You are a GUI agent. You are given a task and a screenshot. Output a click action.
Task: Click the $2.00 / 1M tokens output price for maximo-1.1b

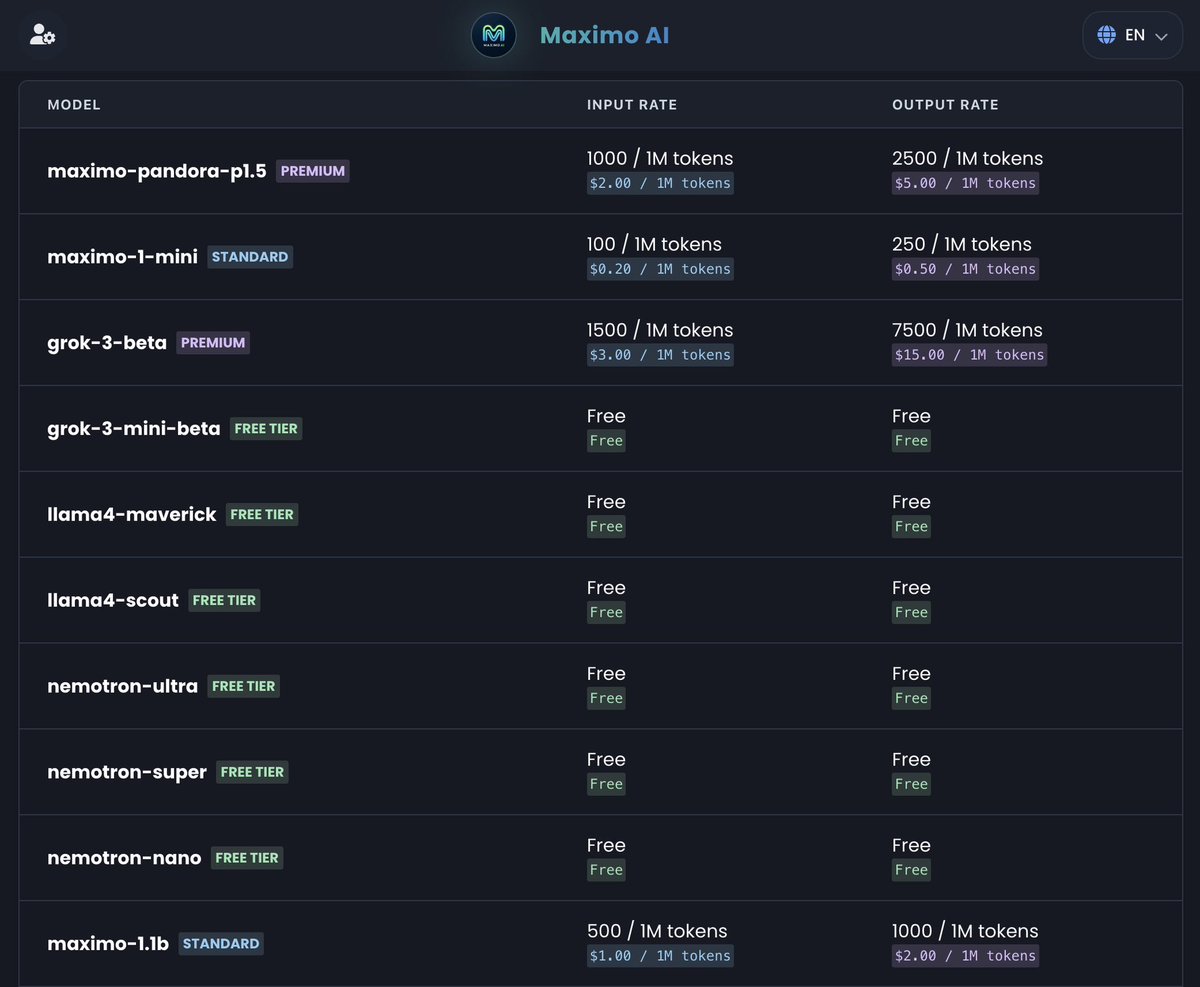coord(965,956)
